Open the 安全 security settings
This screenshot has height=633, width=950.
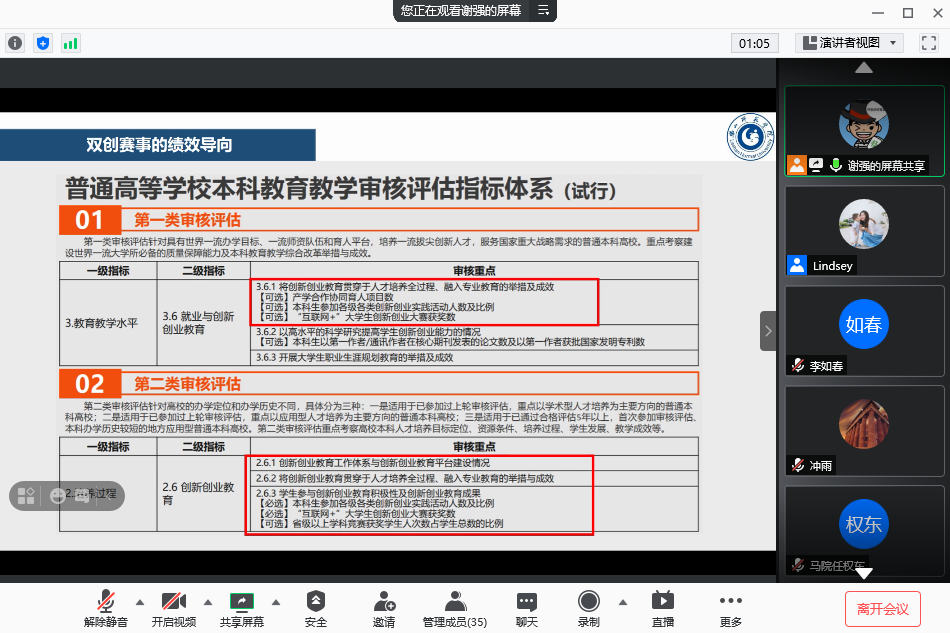tap(316, 608)
